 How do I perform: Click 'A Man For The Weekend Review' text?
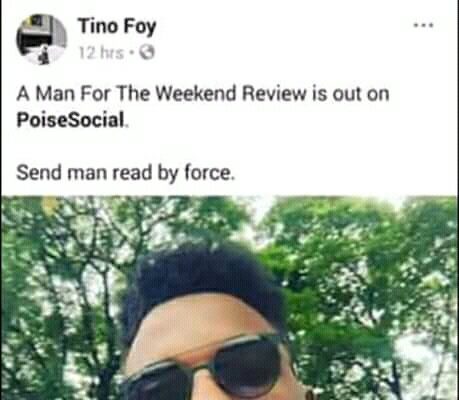tap(161, 94)
